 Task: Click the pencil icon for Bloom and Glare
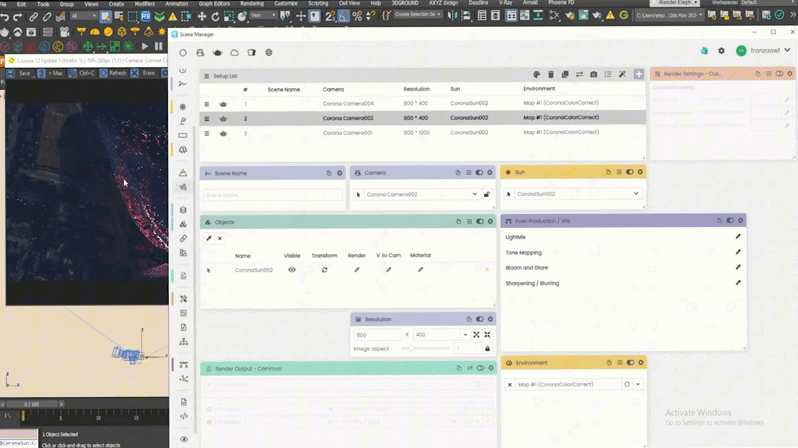point(738,267)
